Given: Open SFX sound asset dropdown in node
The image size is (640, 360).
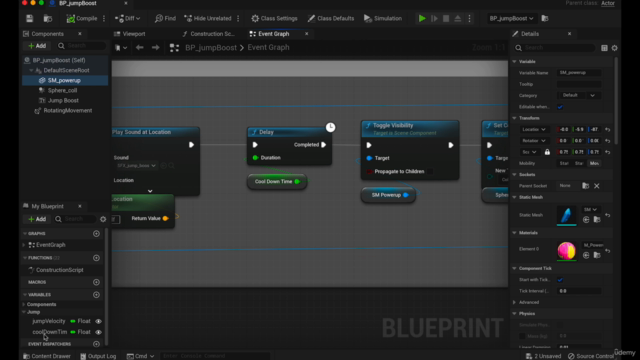Looking at the screenshot, I should [136, 166].
